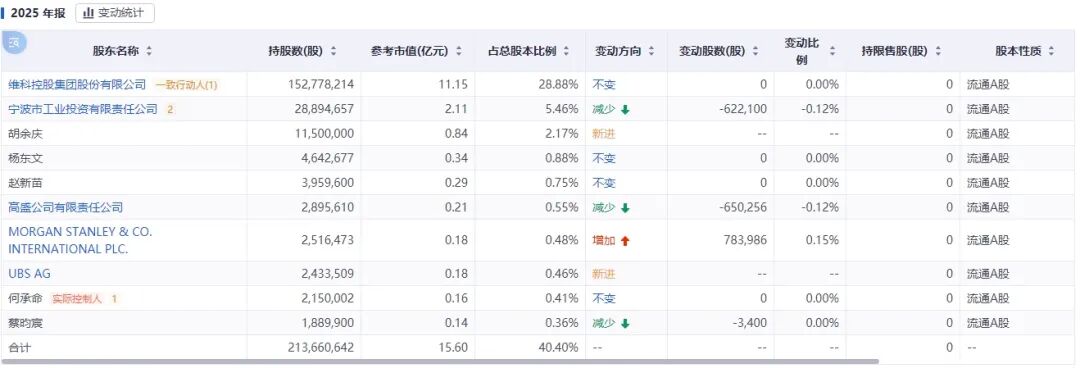1080x368 pixels.
Task: Click the 实际控制人 tag beside 何承命
Action: (x=77, y=299)
